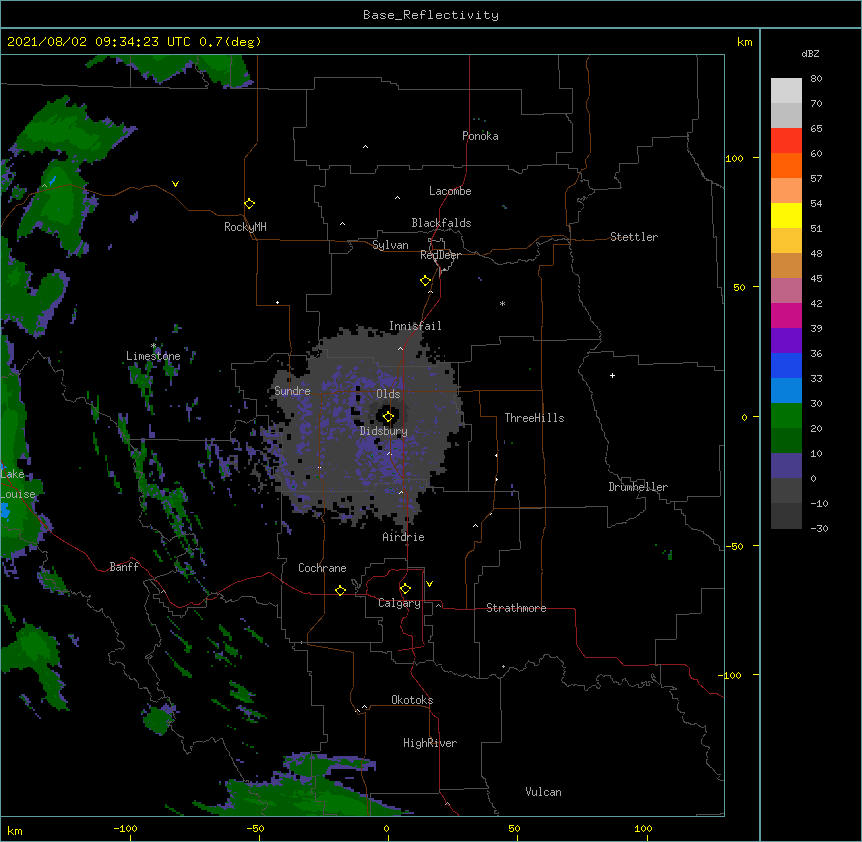Screen dimensions: 862x842
Task: Click the RedDeer city label
Action: tap(440, 255)
